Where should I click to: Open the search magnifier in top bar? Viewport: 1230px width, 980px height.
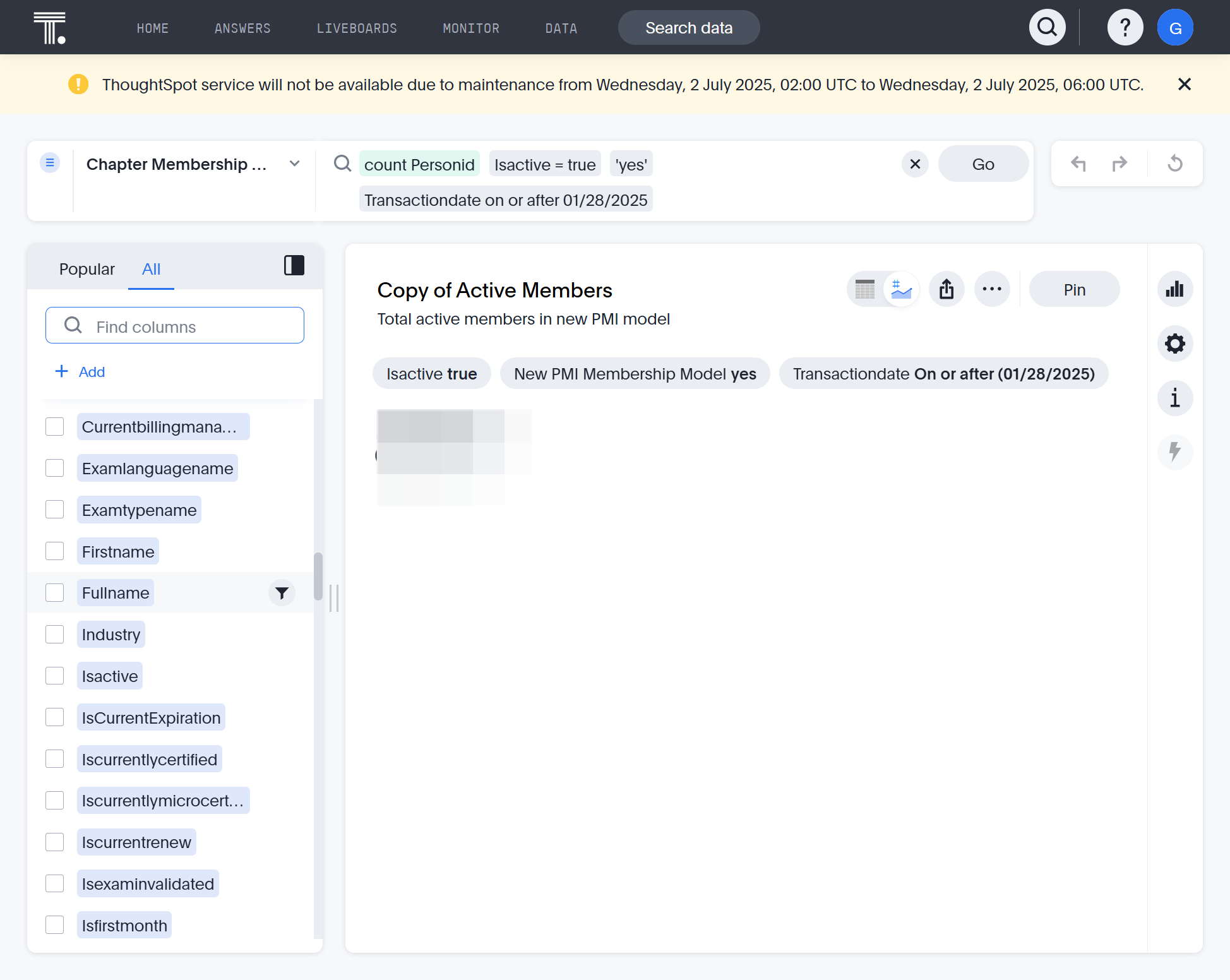[1048, 28]
